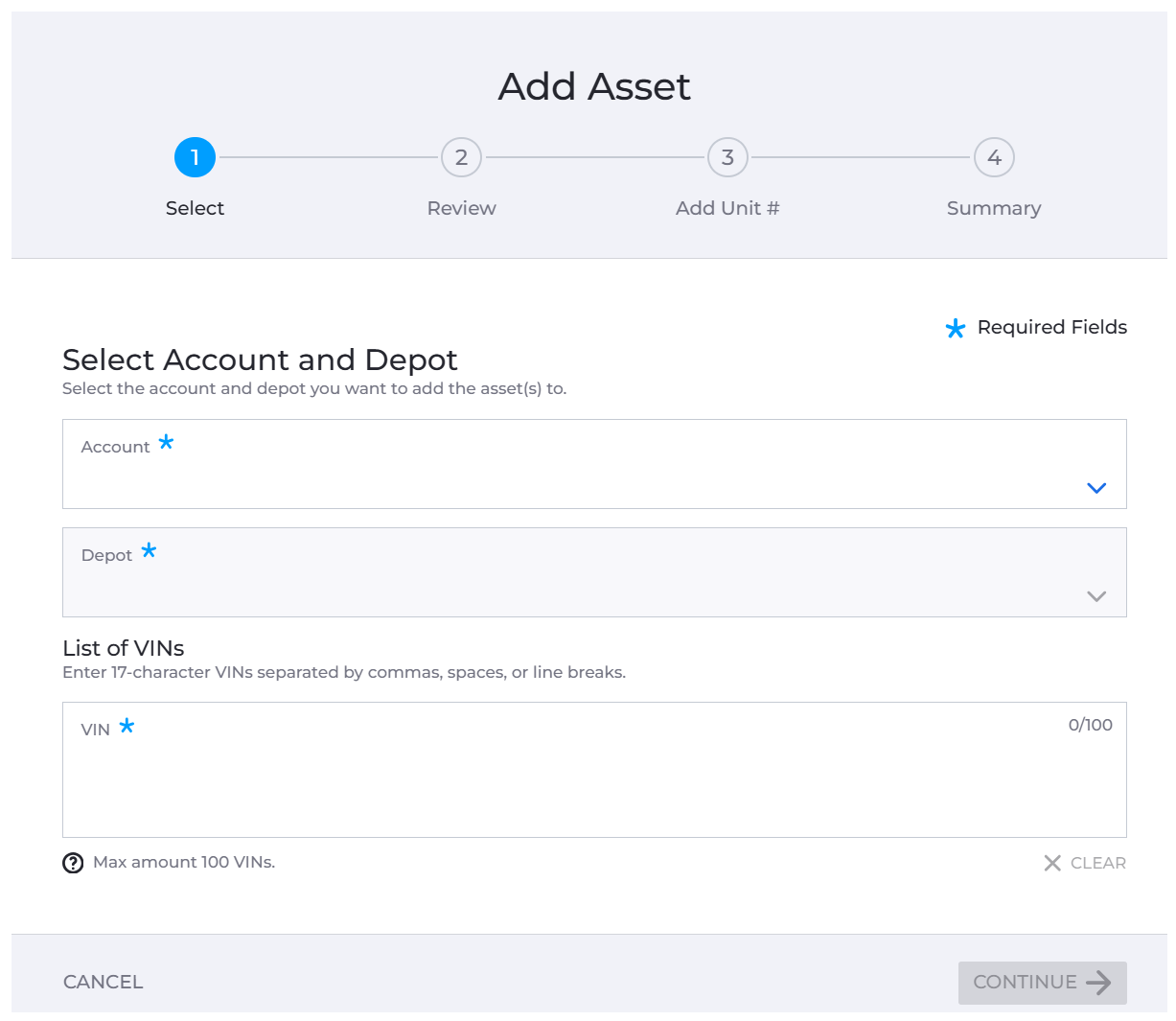This screenshot has width=1176, height=1021.
Task: Click the CONTINUE button
Action: [x=1043, y=983]
